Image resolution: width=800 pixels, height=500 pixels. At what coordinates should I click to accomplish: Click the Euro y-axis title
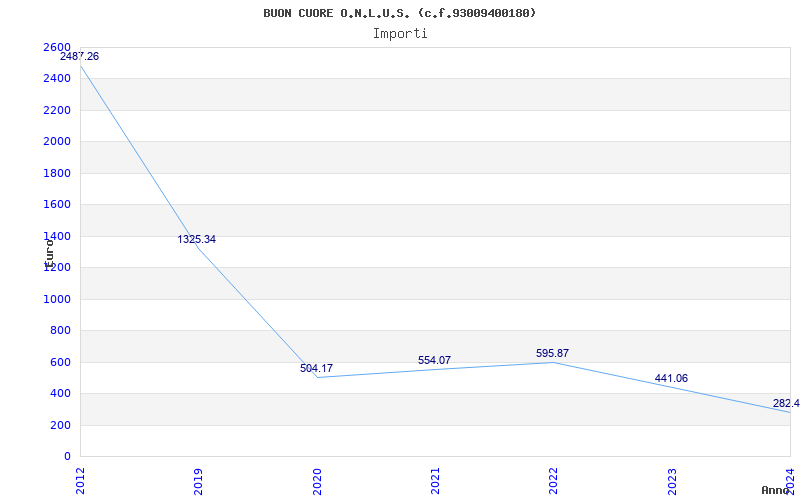[49, 254]
